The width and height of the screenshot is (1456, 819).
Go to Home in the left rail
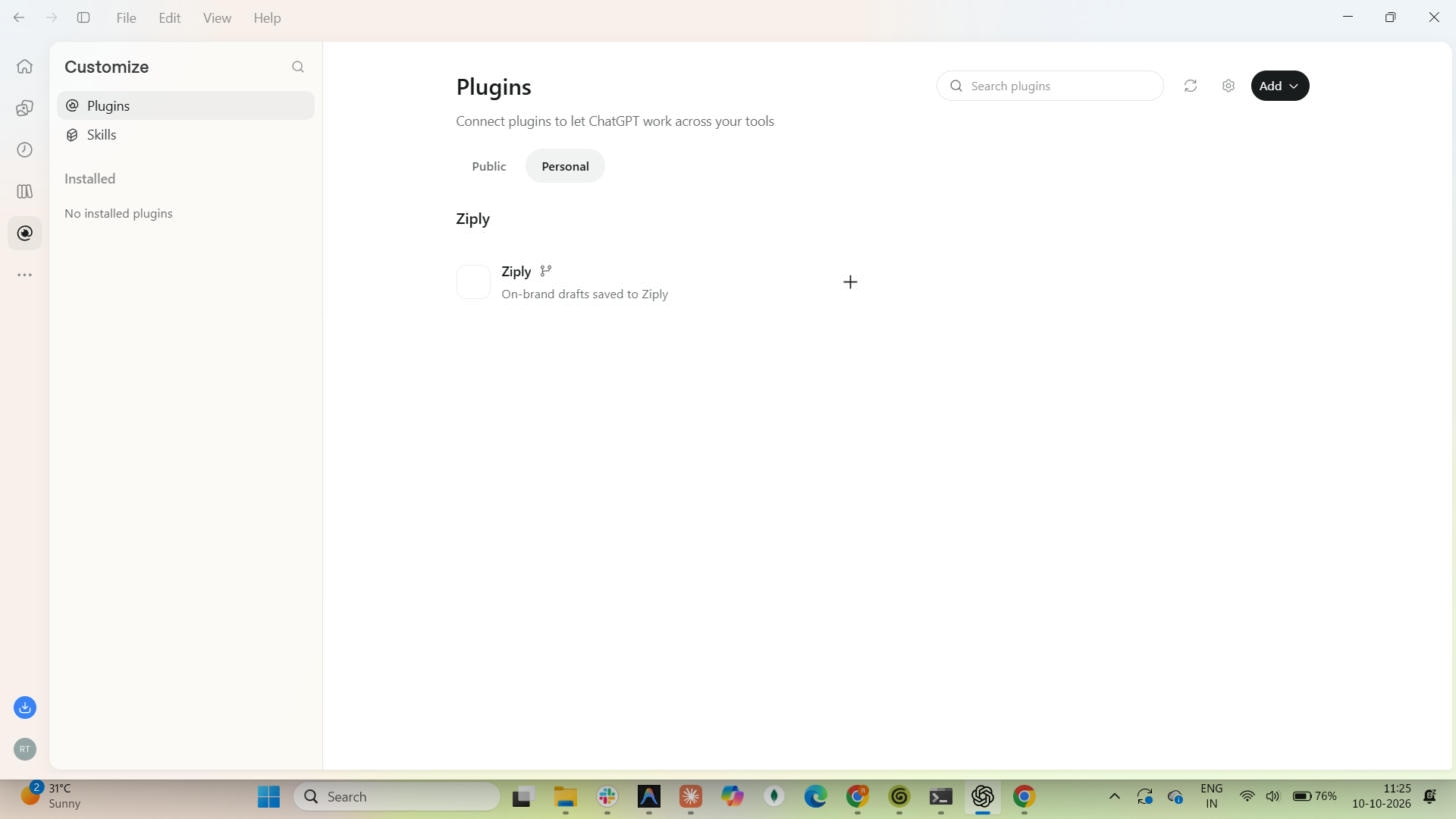point(25,67)
